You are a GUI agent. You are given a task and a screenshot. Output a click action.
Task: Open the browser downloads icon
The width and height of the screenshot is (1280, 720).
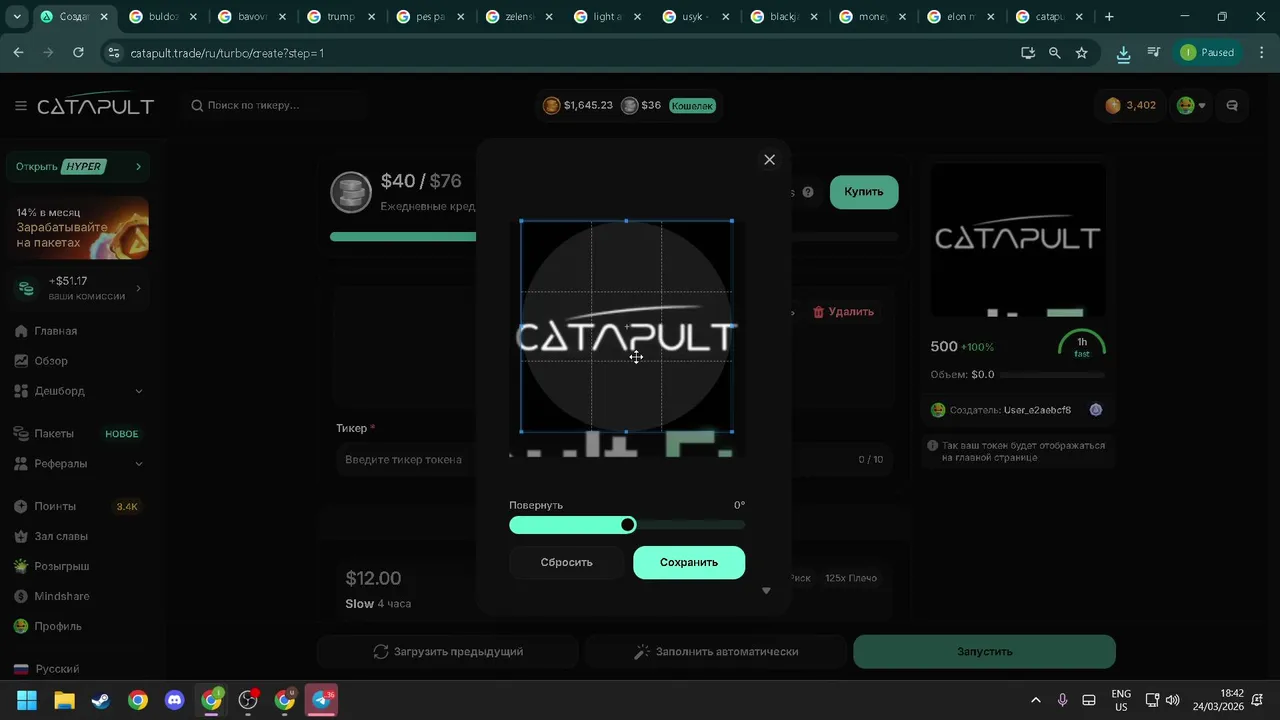coord(1124,53)
